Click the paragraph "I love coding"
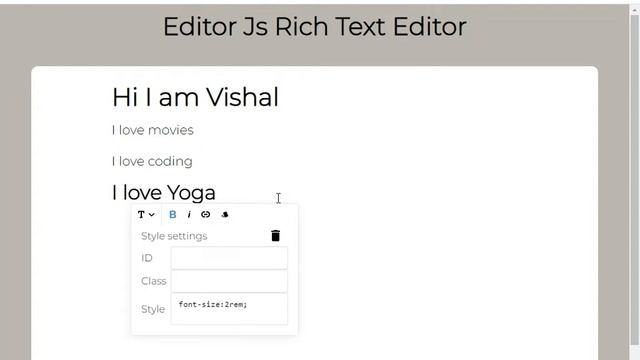Viewport: 640px width, 360px height. 152,161
